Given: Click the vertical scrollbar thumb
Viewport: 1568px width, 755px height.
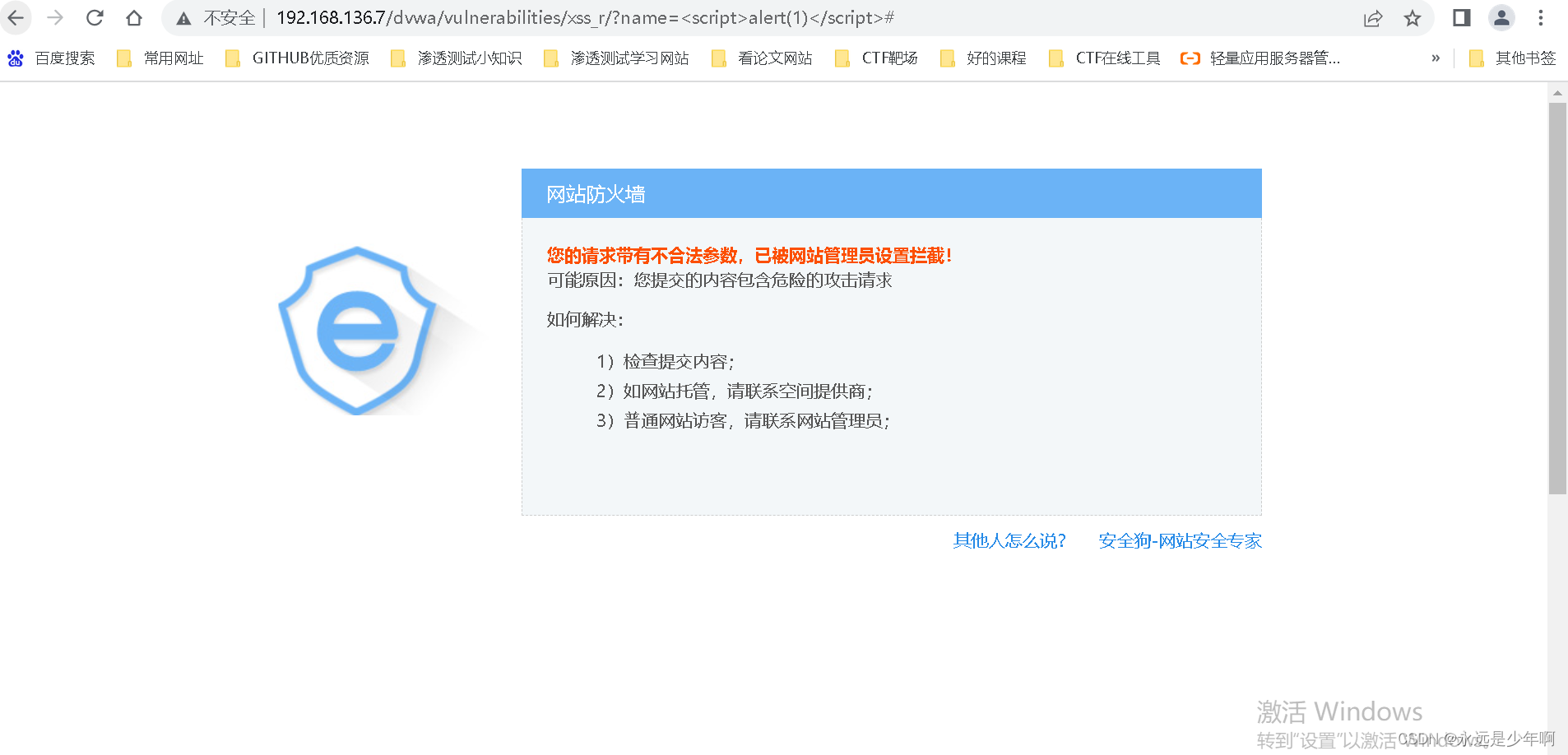Looking at the screenshot, I should (x=1557, y=298).
